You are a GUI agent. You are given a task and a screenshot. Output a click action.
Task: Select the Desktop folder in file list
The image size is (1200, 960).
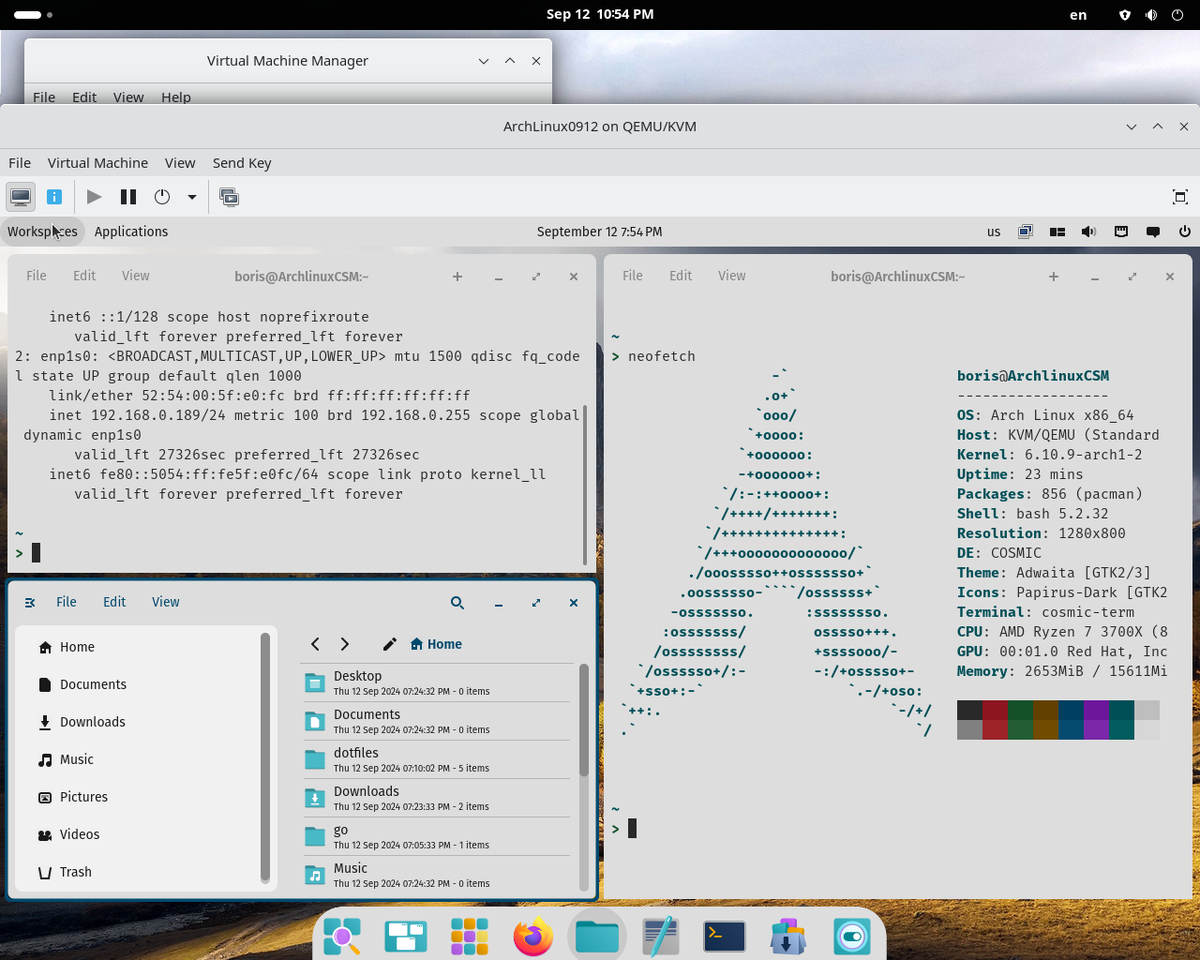coord(437,683)
